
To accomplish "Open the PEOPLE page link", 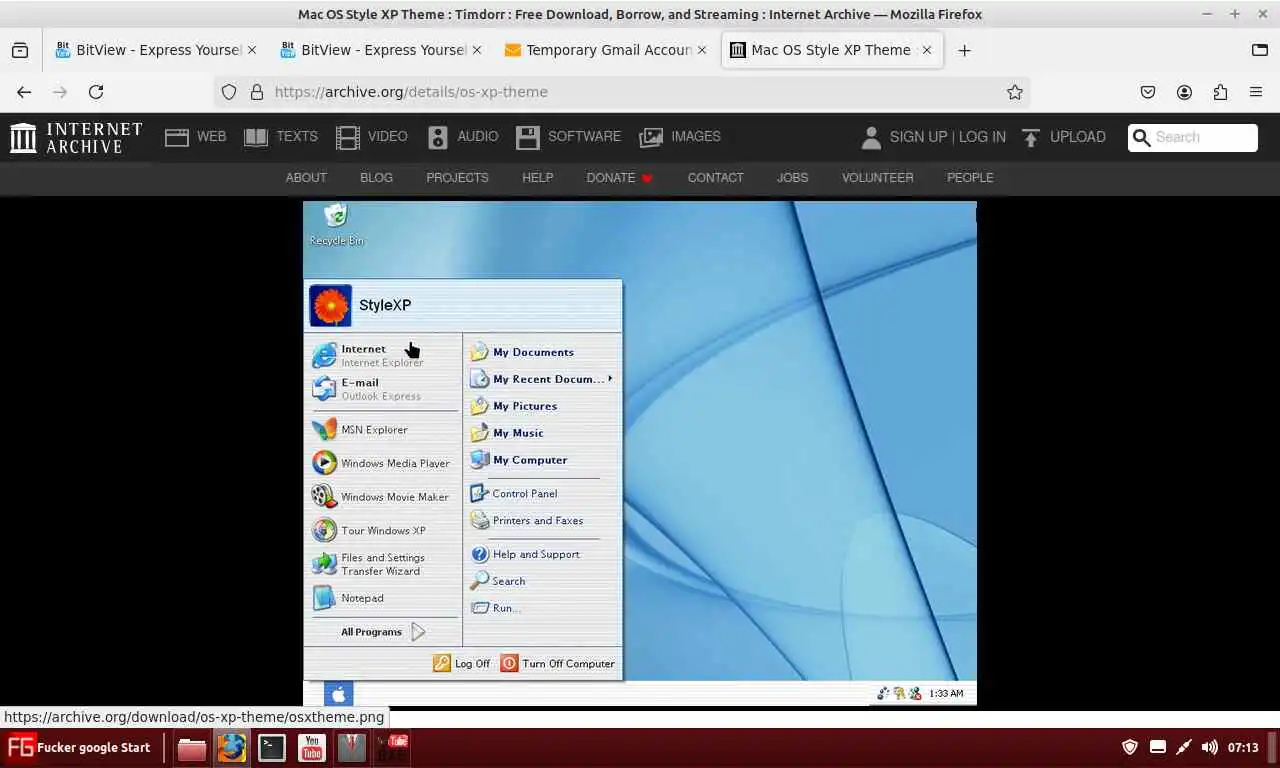I will [970, 178].
